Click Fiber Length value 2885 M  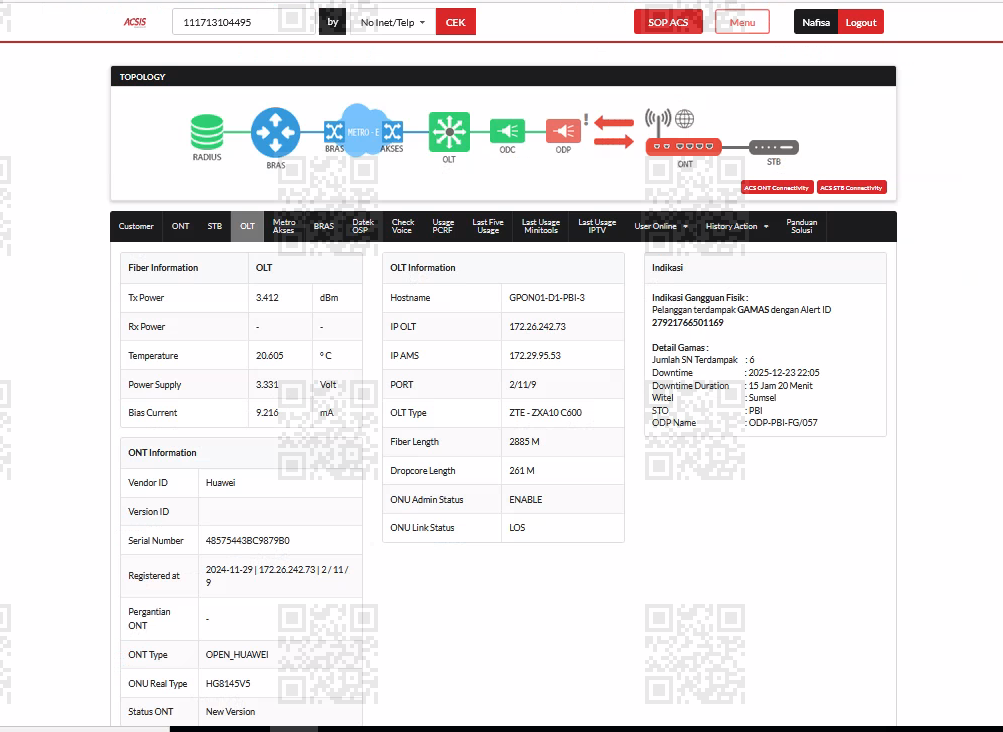click(x=525, y=442)
